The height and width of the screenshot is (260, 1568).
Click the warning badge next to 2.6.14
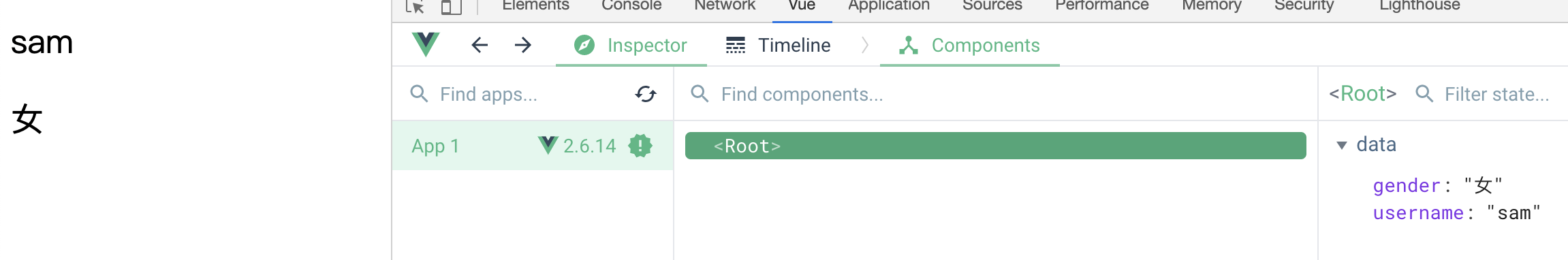point(640,146)
